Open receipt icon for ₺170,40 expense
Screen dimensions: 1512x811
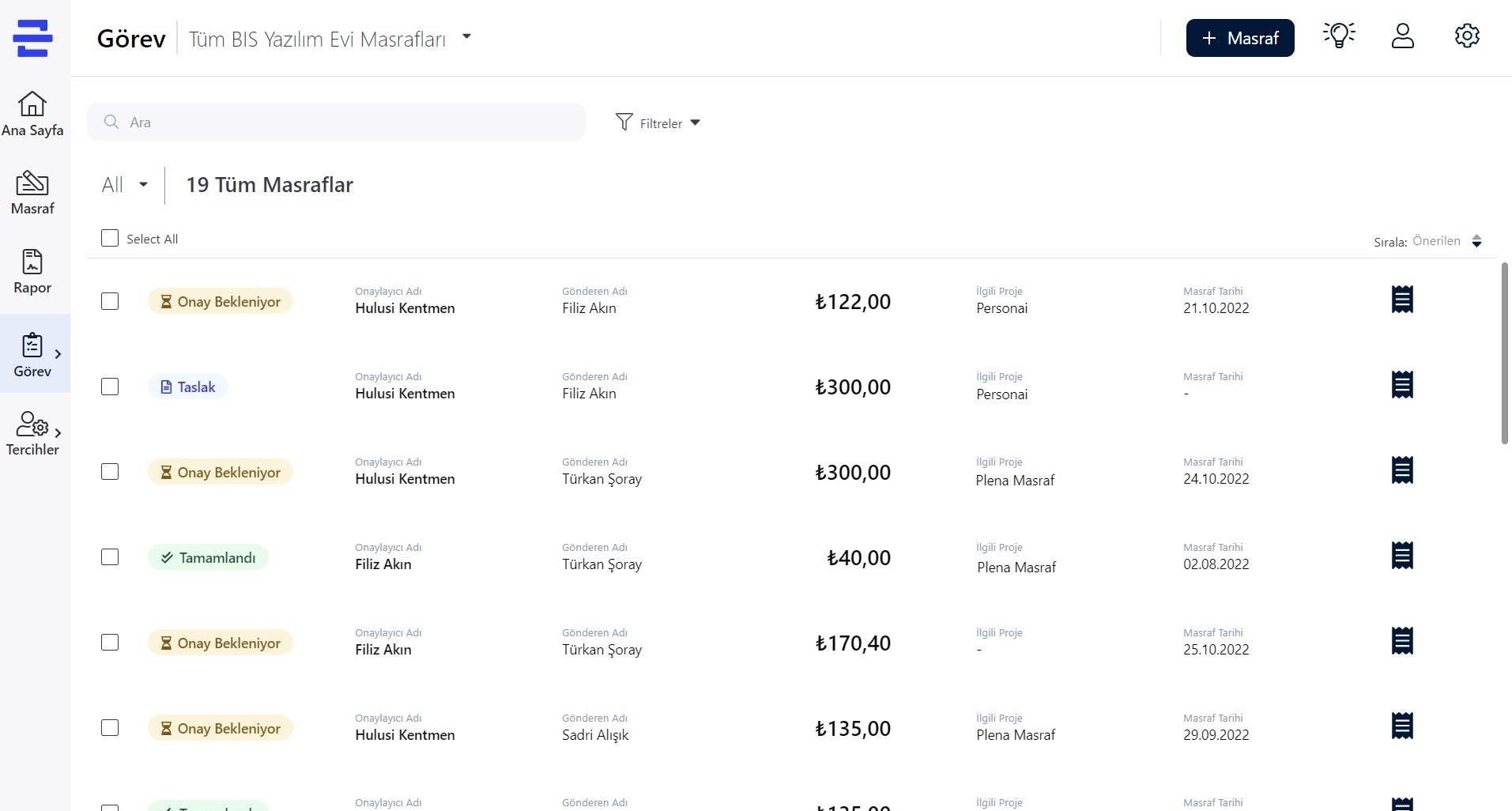(x=1402, y=641)
